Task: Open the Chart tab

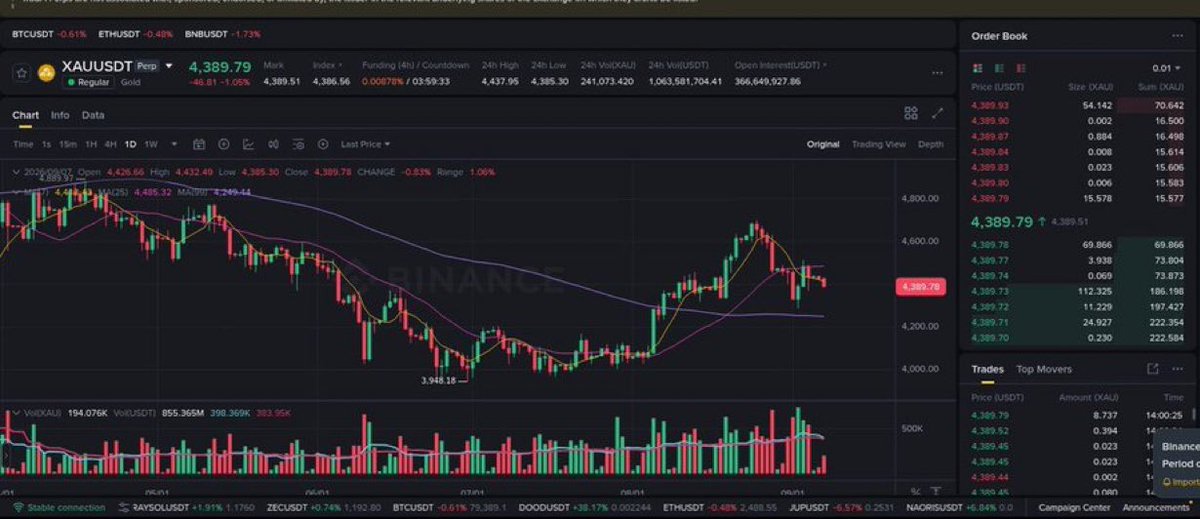Action: click(25, 115)
